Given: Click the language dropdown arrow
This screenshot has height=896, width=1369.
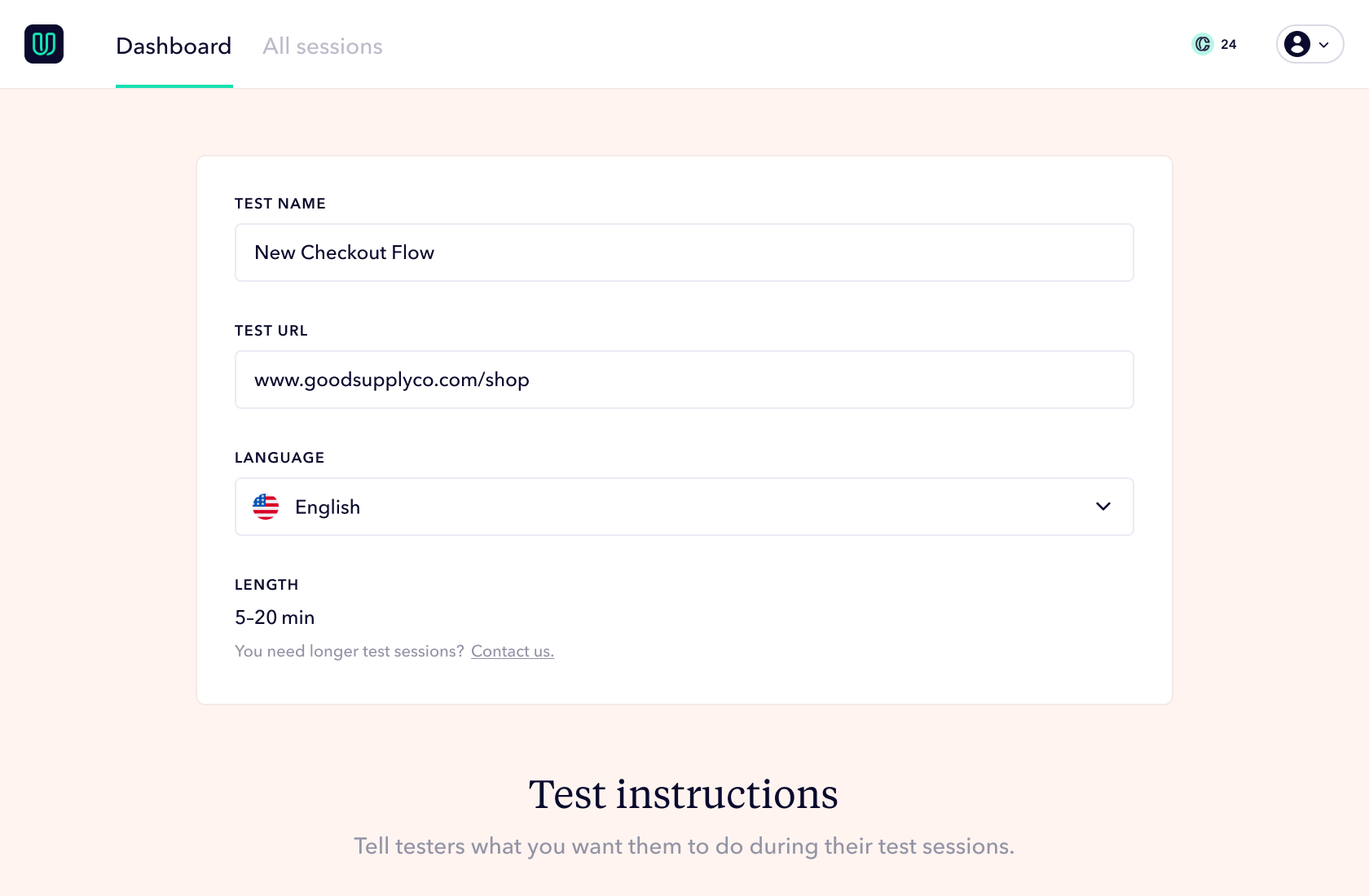Looking at the screenshot, I should 1103,507.
